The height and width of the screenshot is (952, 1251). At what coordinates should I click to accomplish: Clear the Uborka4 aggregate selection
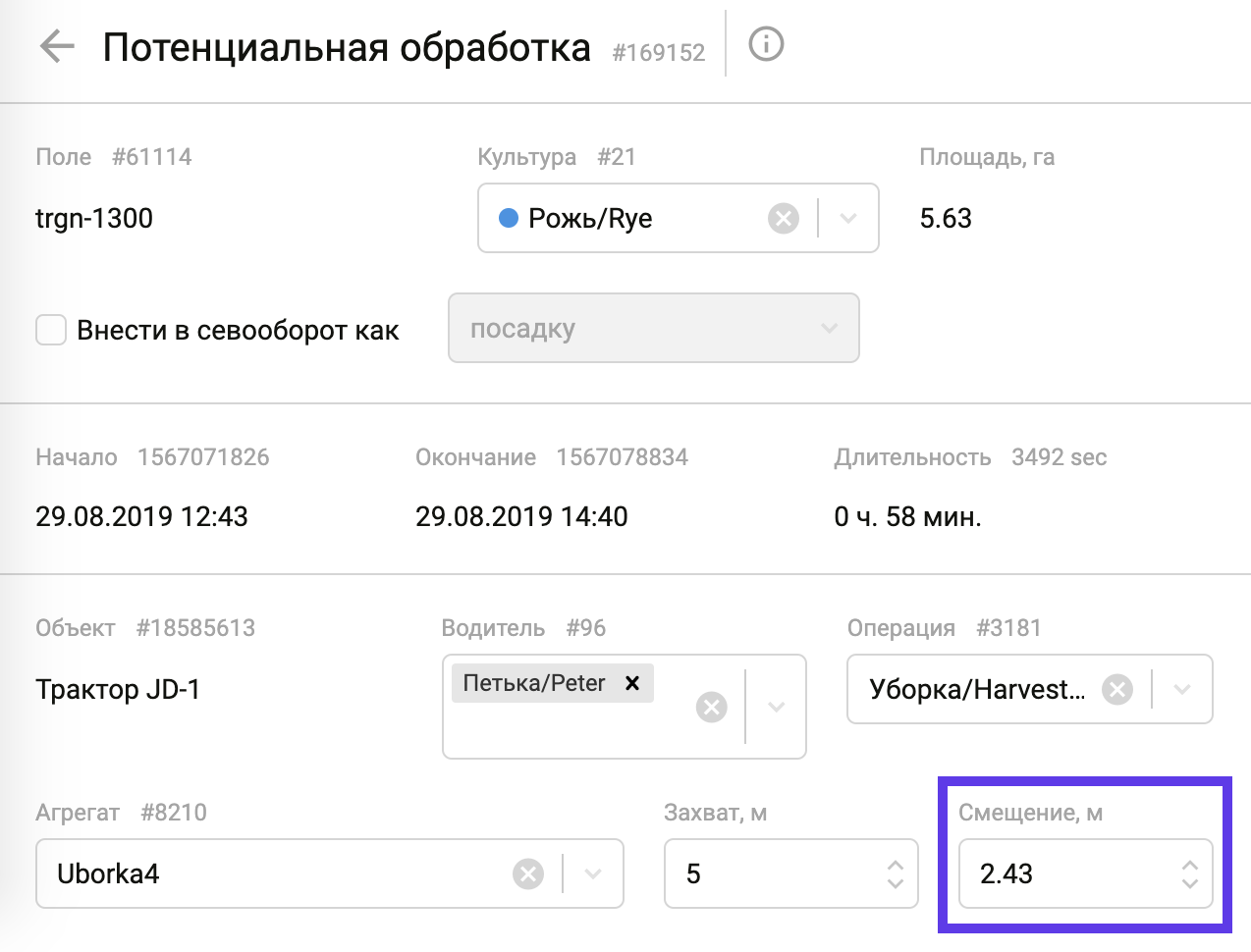click(528, 873)
